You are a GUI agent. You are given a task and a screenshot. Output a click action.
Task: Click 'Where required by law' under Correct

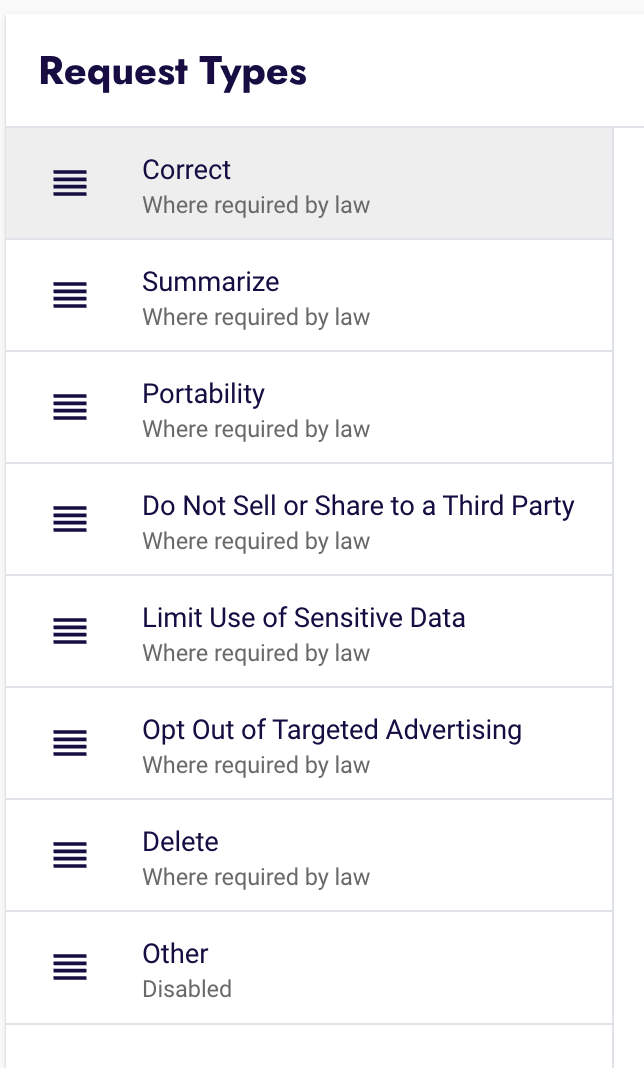coord(255,205)
